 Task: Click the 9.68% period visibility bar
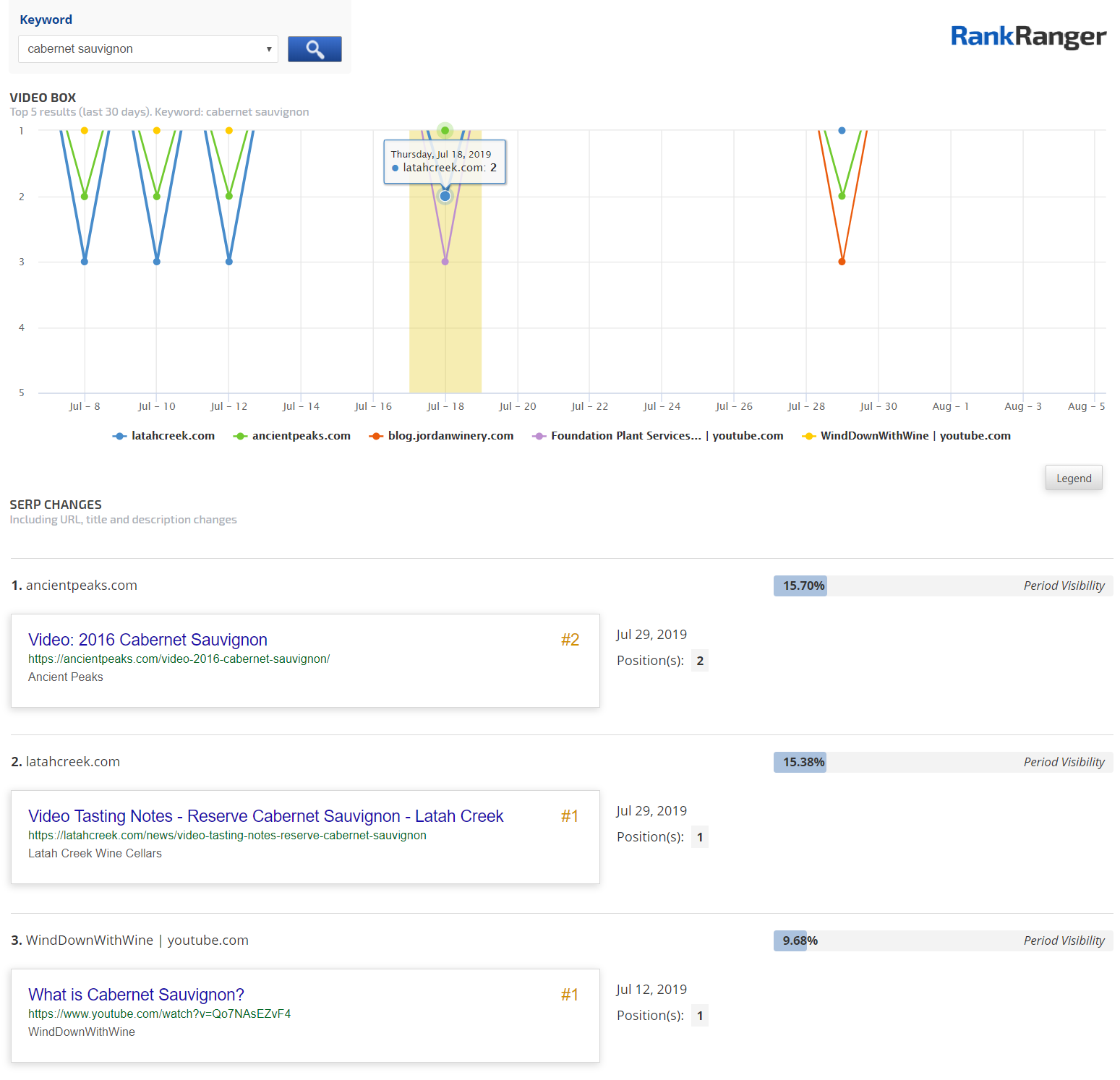tap(790, 940)
